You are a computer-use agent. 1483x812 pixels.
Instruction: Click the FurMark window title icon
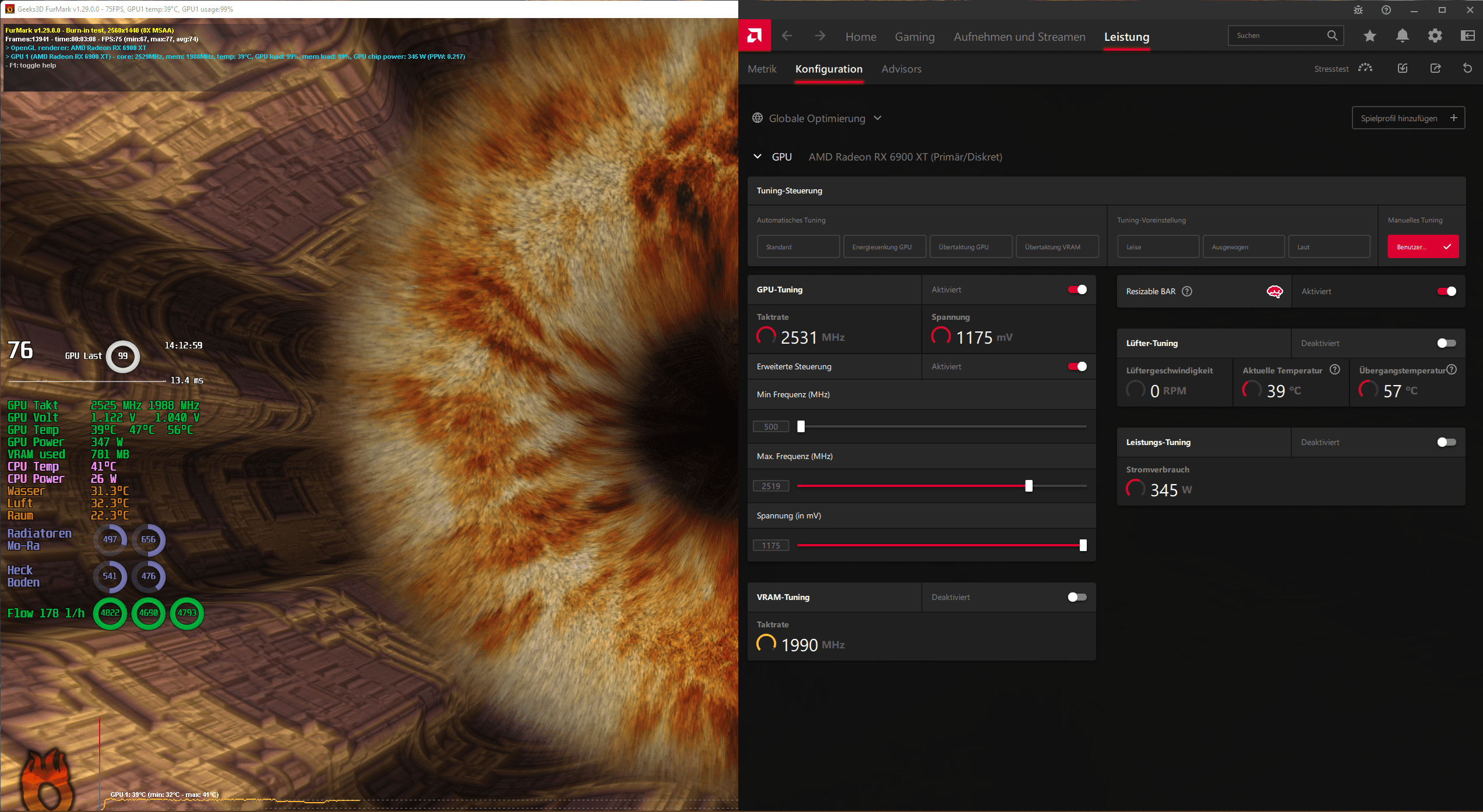pos(10,9)
